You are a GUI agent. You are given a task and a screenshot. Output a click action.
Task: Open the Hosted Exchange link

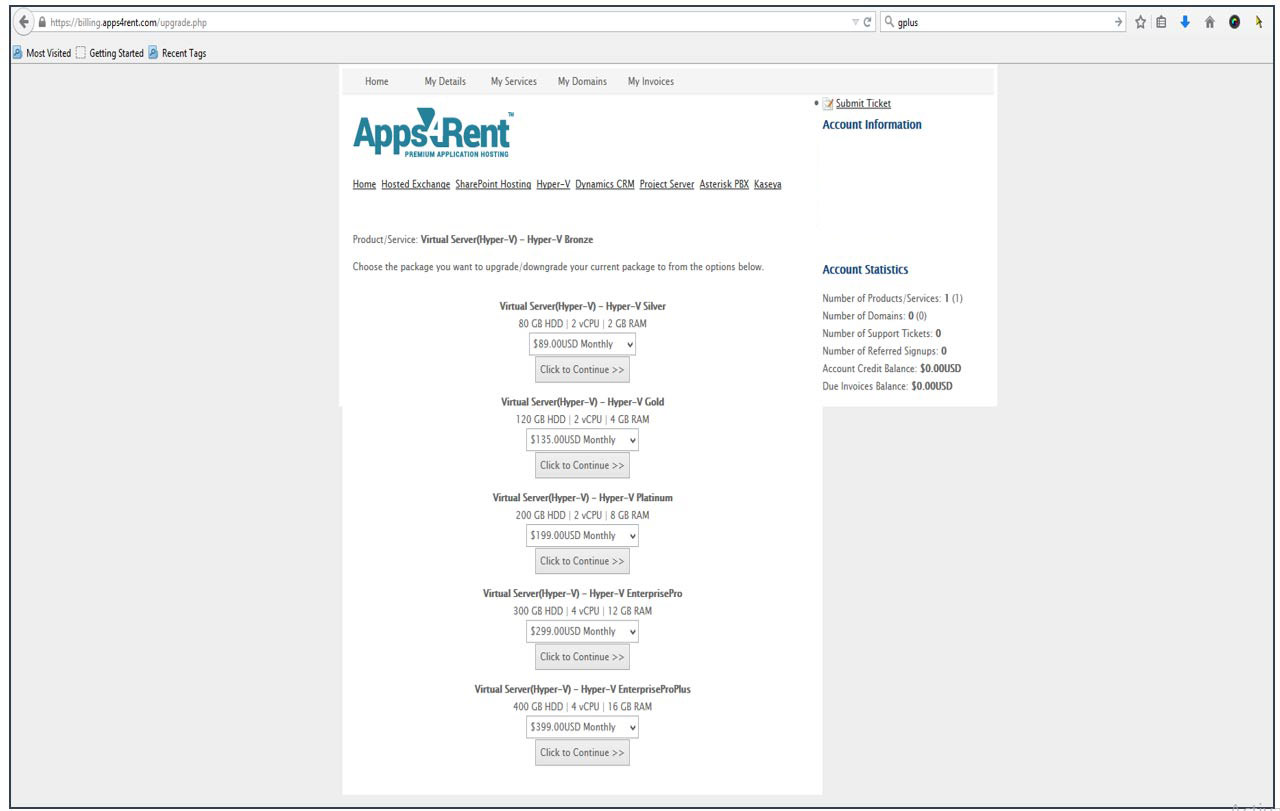[415, 185]
